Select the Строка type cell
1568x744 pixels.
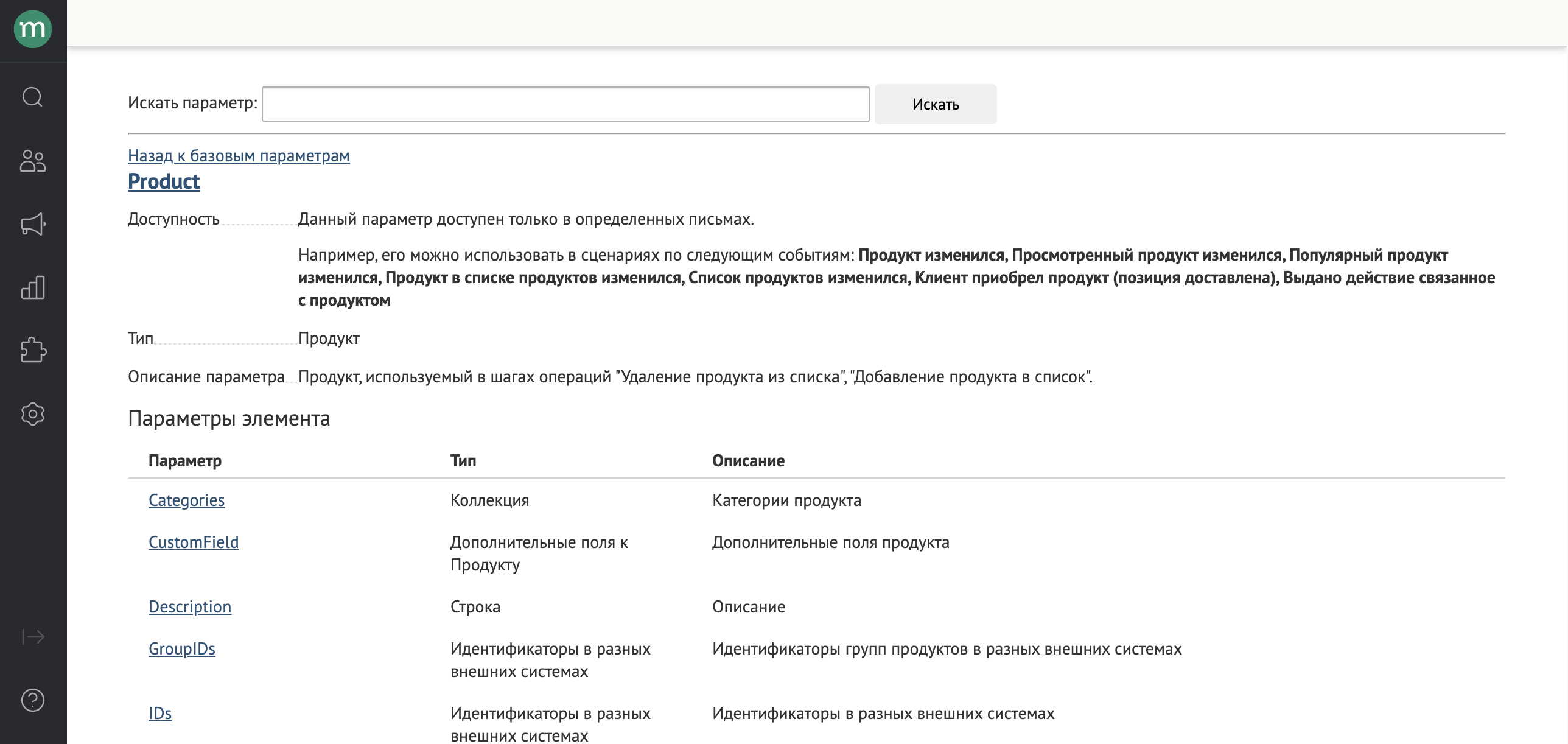click(475, 607)
